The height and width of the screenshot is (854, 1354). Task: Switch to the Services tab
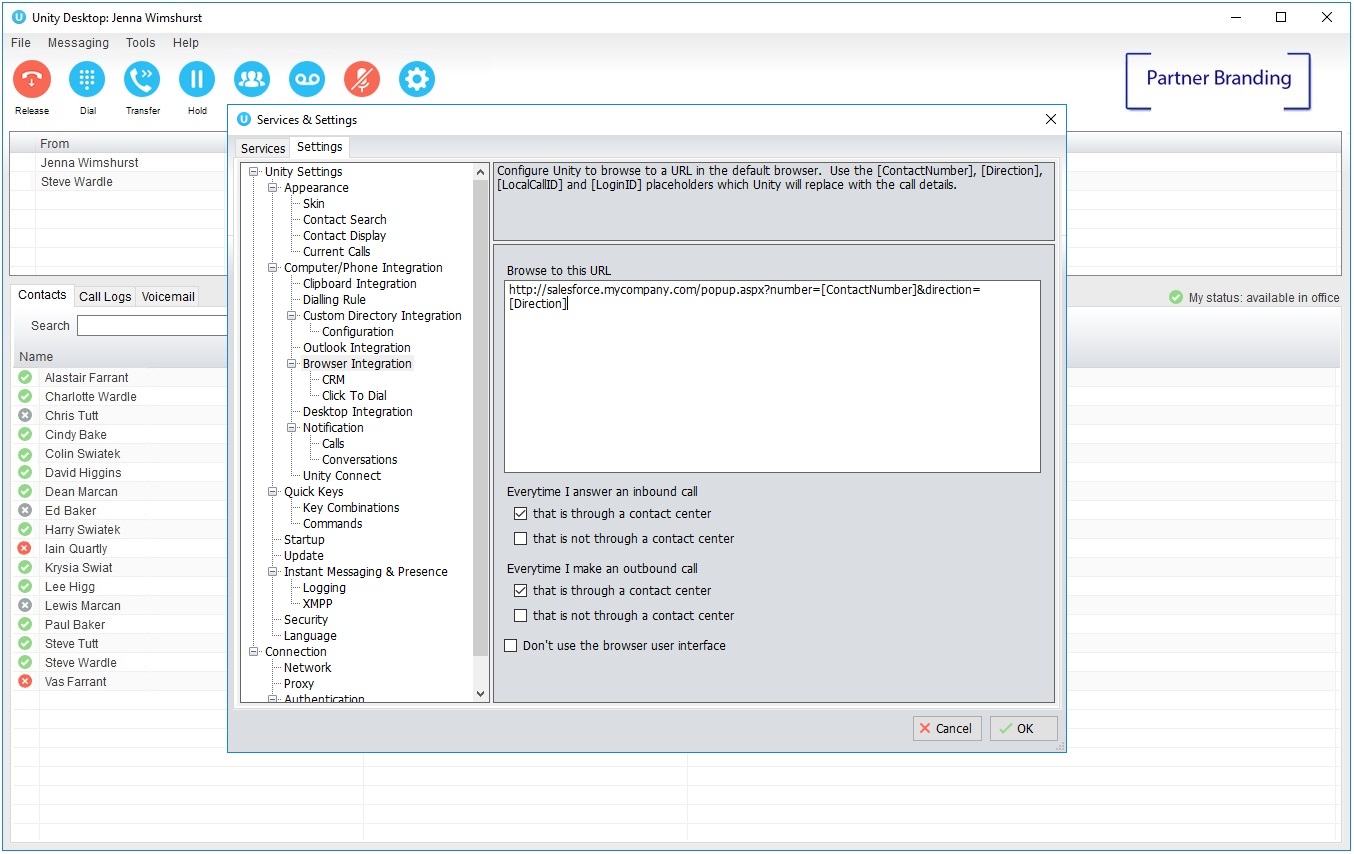point(263,148)
